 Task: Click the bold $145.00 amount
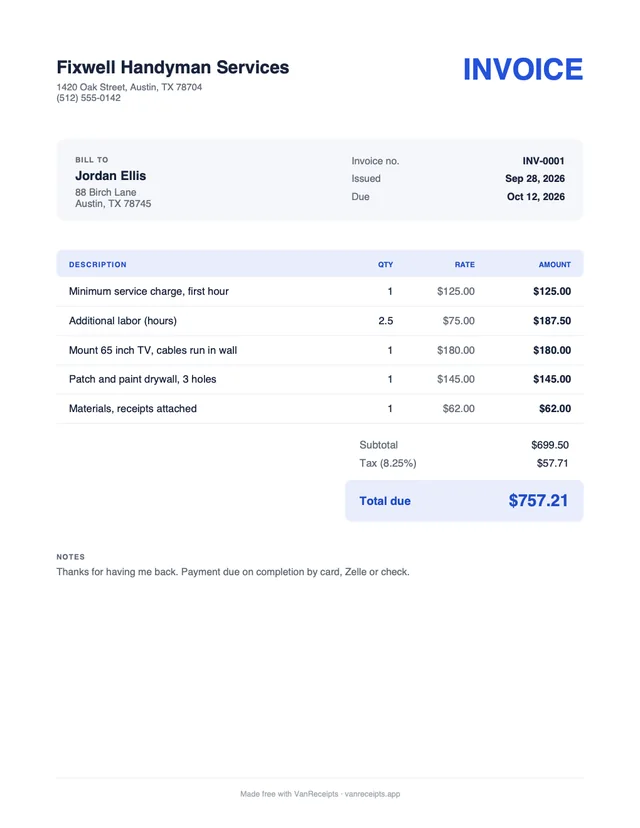(x=552, y=379)
